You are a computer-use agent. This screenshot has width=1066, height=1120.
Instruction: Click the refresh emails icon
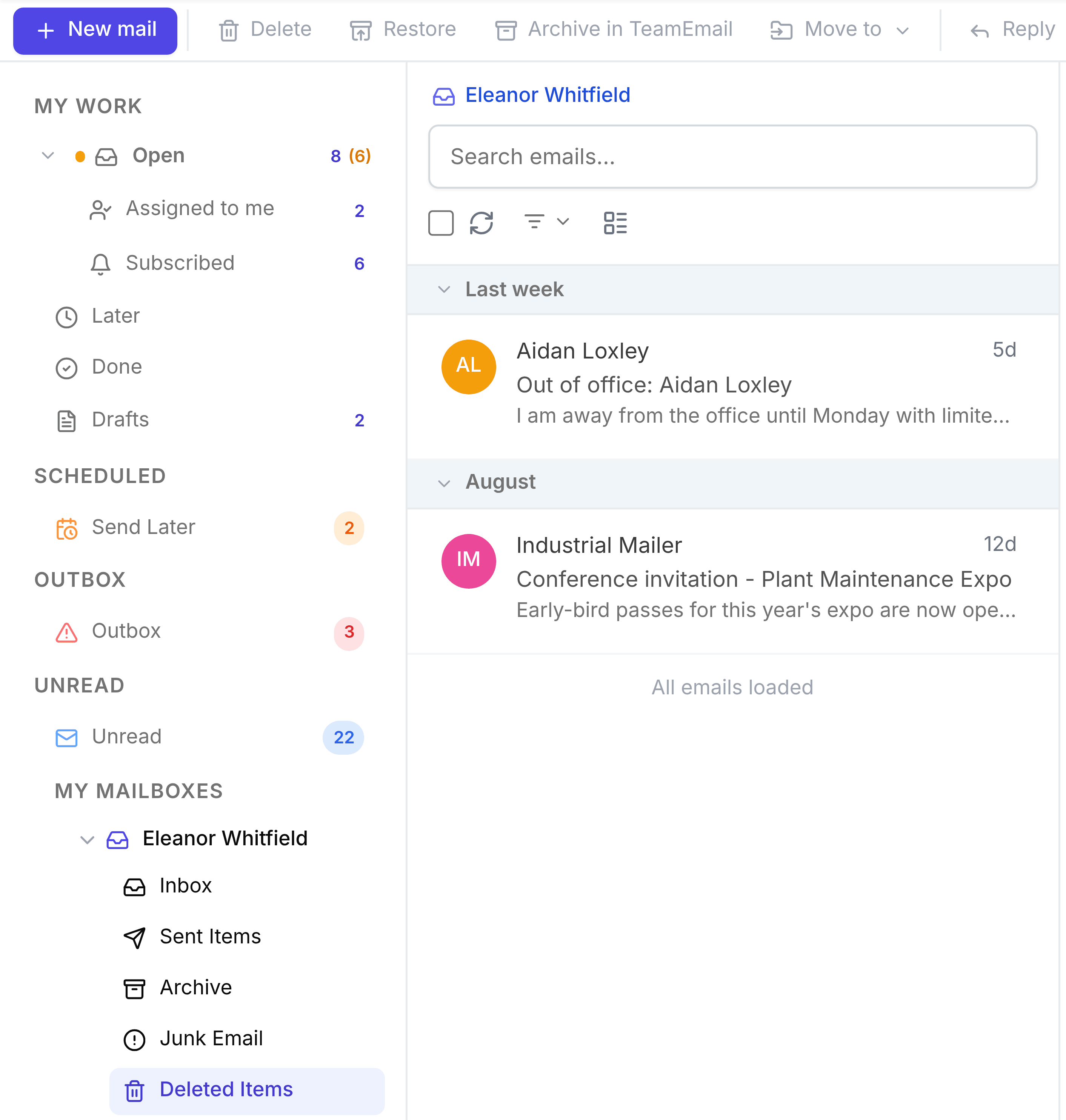481,223
